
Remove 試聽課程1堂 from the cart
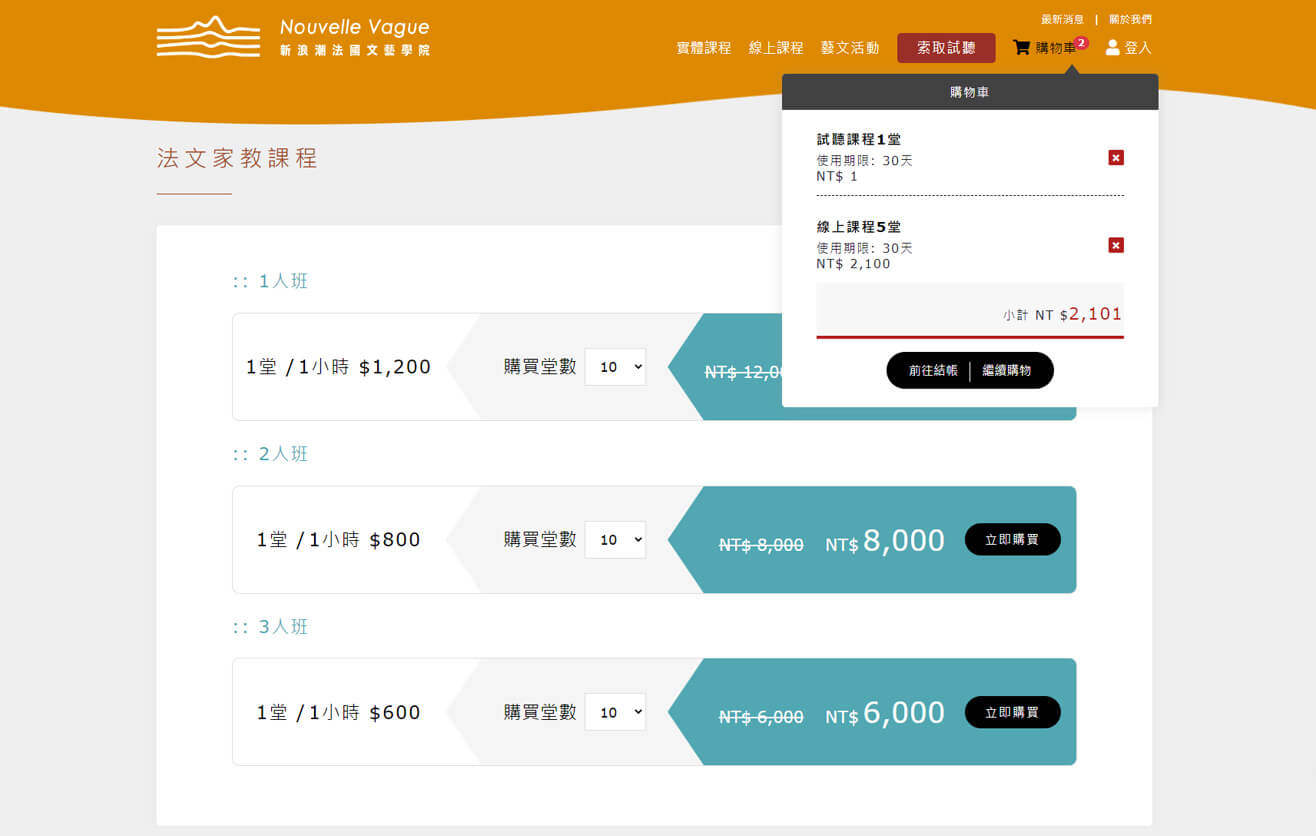tap(1116, 158)
